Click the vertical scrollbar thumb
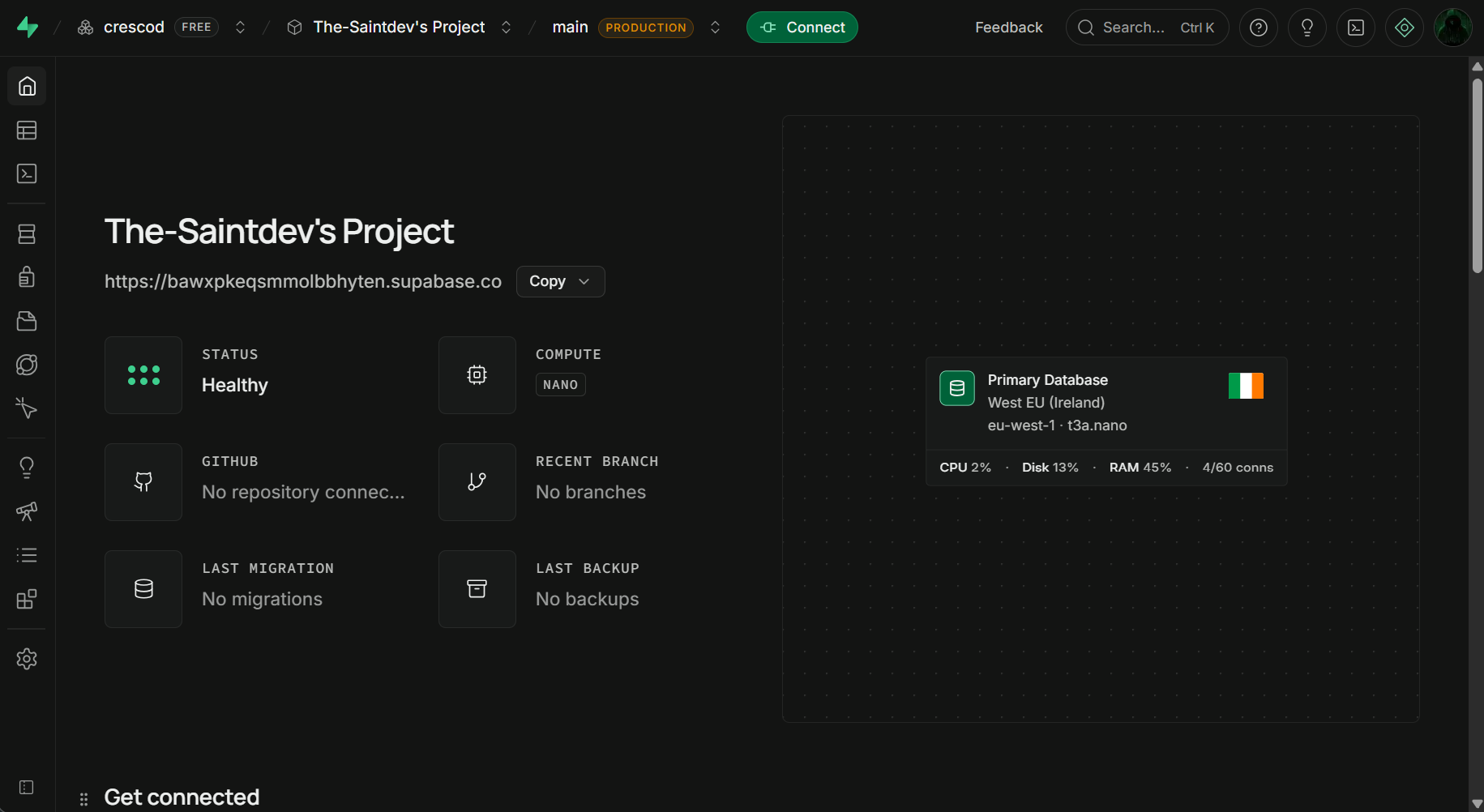1484x812 pixels. (1478, 175)
